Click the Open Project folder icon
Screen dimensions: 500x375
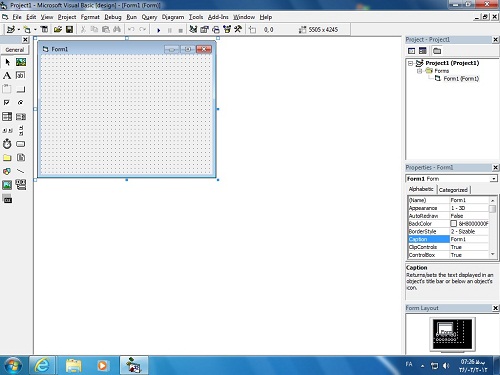pyautogui.click(x=58, y=30)
